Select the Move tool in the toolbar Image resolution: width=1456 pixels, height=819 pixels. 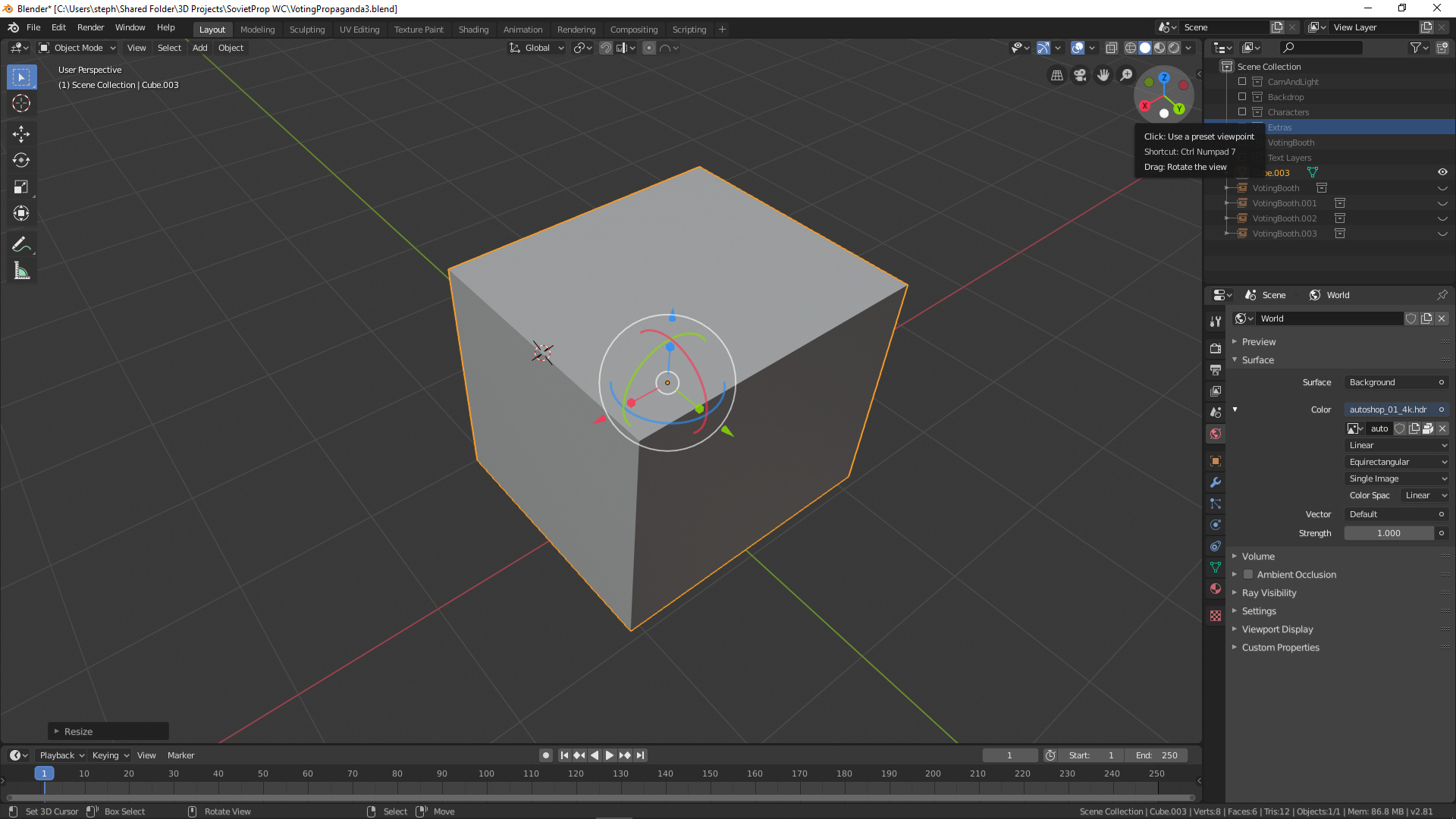click(x=21, y=134)
